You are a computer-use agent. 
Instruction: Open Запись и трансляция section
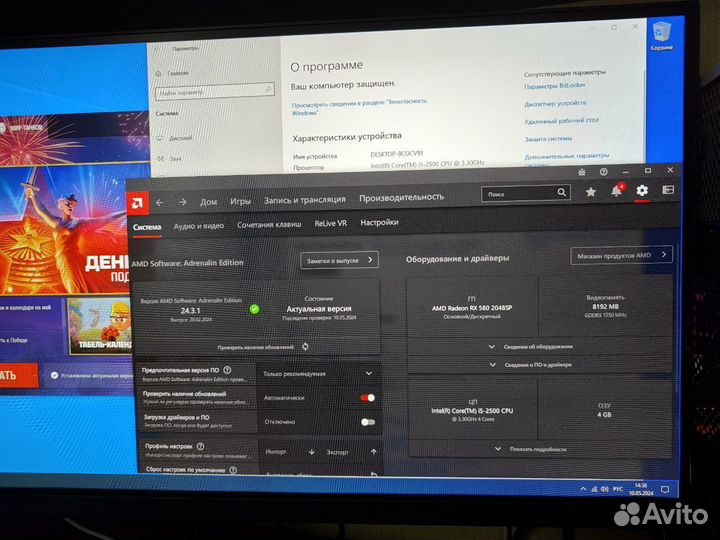click(x=304, y=199)
